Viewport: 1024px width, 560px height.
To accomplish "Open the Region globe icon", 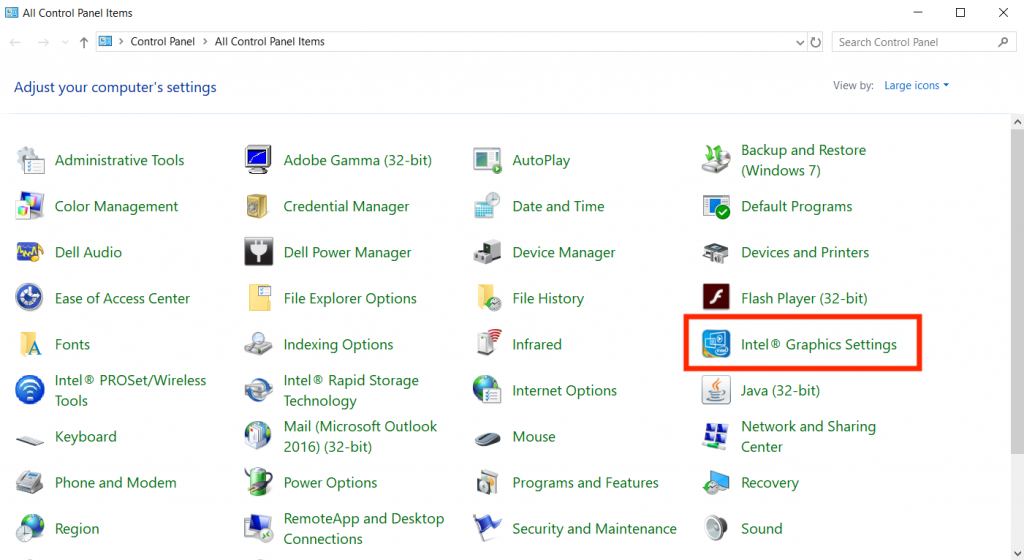I will pos(30,529).
